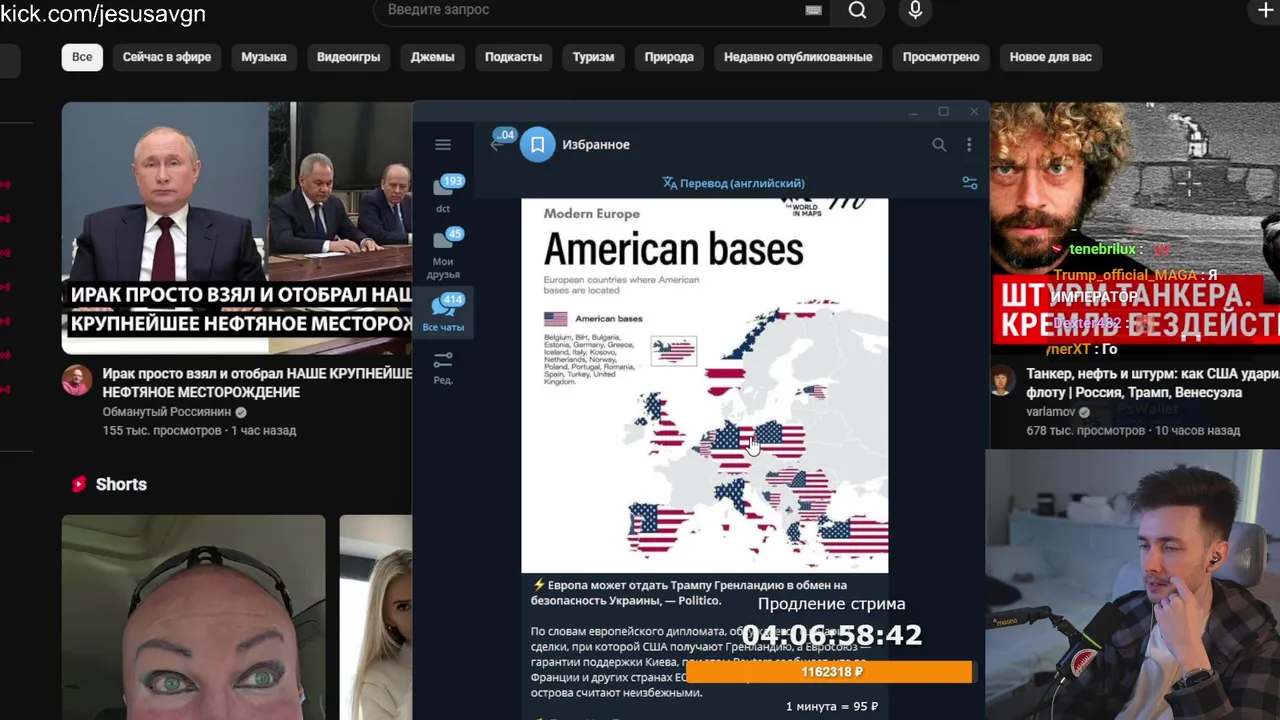The image size is (1280, 720).
Task: Click the Shorts logo icon
Action: tap(79, 484)
